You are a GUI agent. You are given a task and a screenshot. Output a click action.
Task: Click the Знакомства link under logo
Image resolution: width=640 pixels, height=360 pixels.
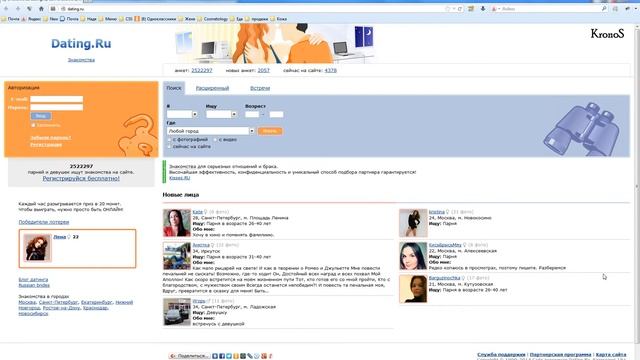coord(81,60)
